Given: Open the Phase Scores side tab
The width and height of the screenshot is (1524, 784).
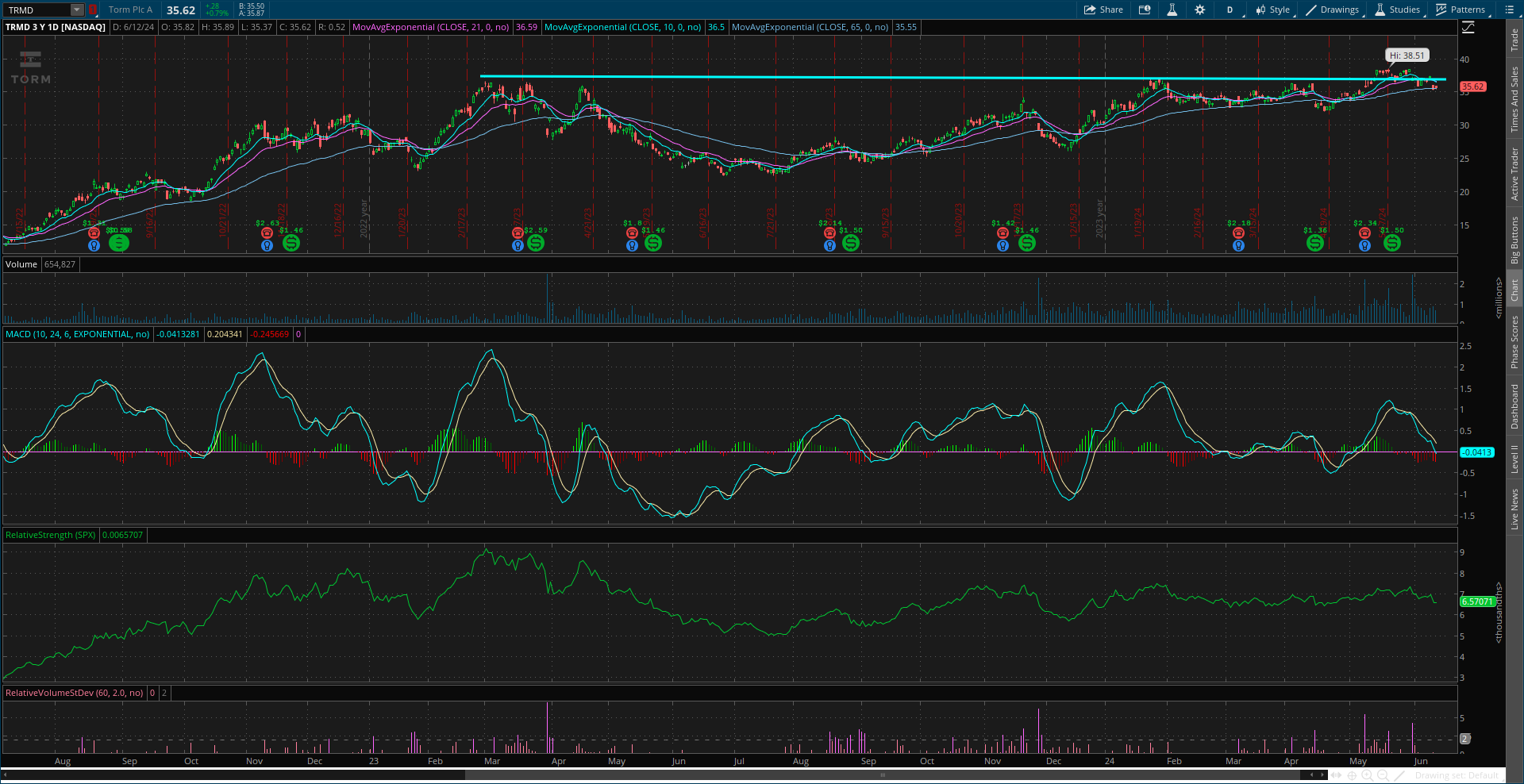Looking at the screenshot, I should pyautogui.click(x=1514, y=342).
